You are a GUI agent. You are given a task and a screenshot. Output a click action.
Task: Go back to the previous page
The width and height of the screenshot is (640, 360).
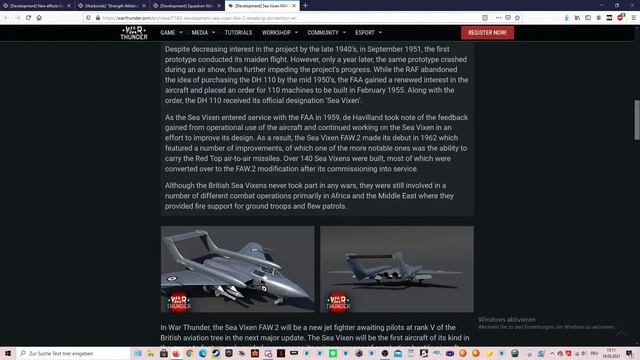coord(6,18)
